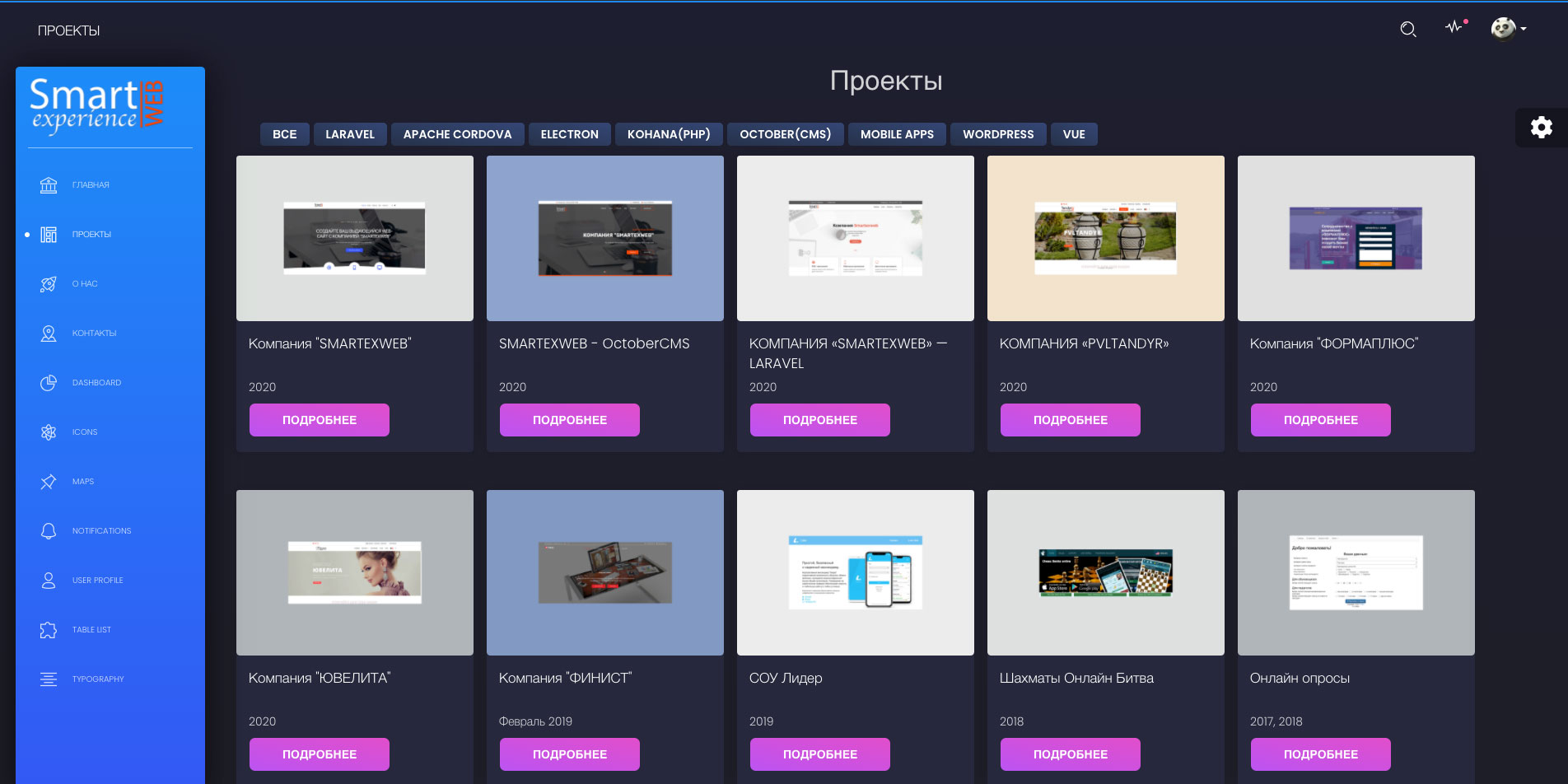Open the Шахматы Онлайн Битва thumbnail
Viewport: 1568px width, 784px height.
1105,572
